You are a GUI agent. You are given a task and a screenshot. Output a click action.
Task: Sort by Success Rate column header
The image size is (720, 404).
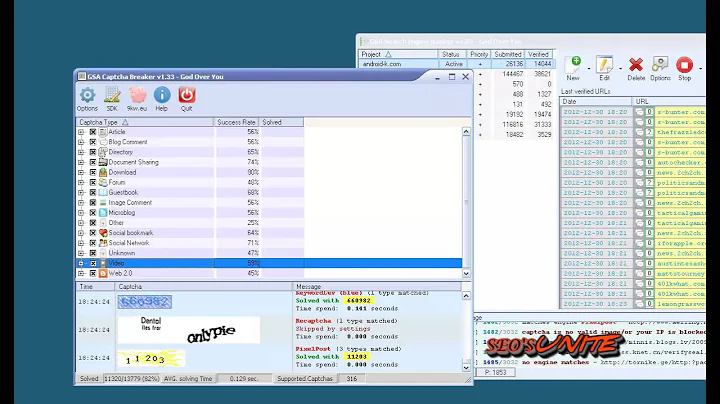pyautogui.click(x=236, y=122)
